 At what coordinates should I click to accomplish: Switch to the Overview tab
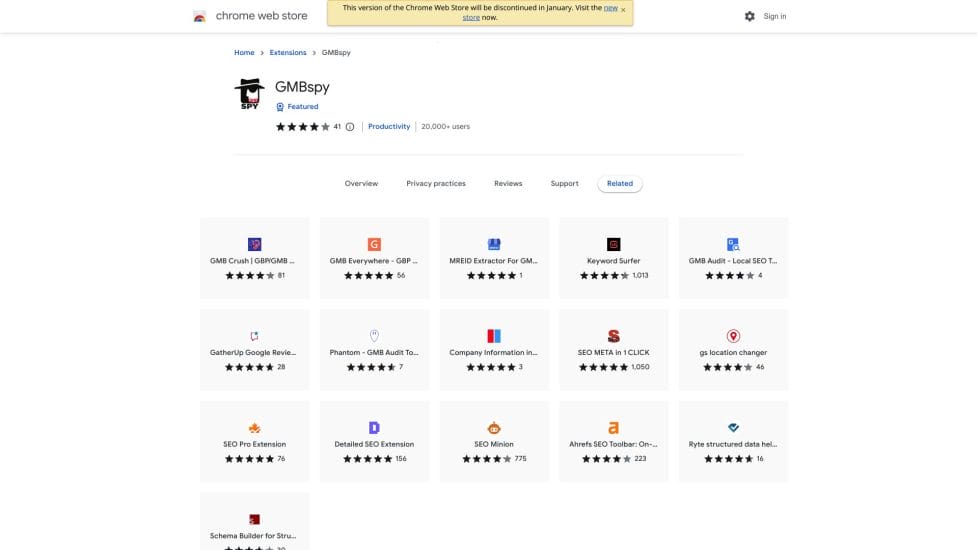pyautogui.click(x=361, y=184)
